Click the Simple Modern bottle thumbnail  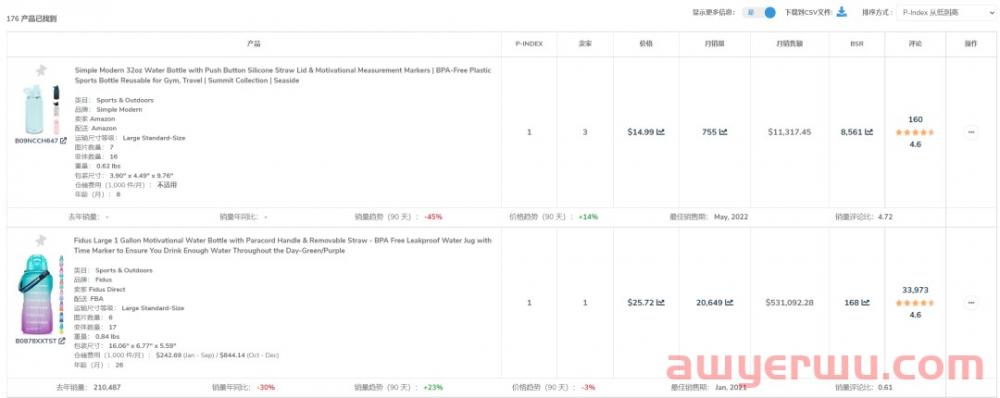pos(41,109)
